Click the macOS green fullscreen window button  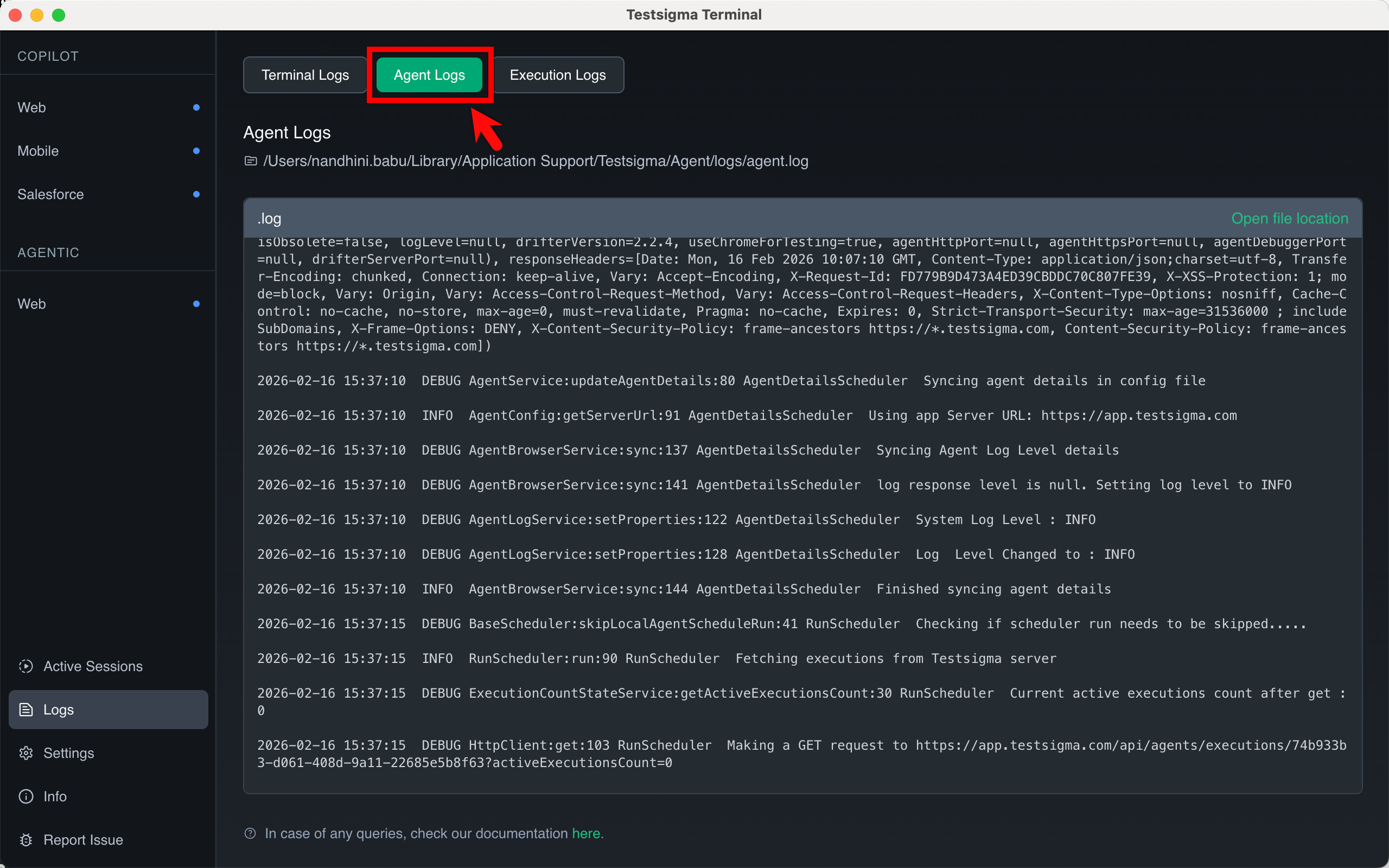pos(59,15)
